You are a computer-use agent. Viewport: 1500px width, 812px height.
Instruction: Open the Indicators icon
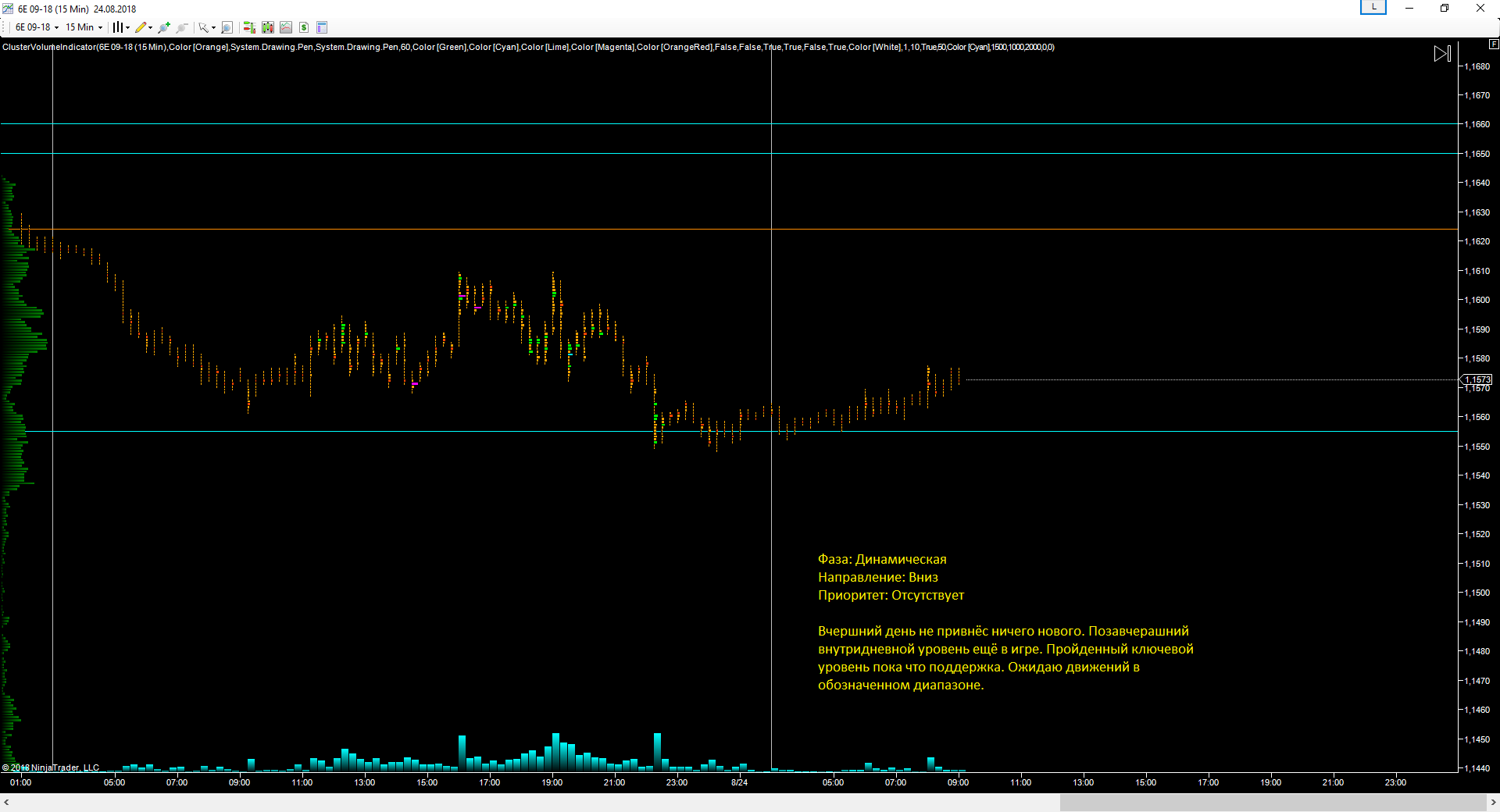286,27
